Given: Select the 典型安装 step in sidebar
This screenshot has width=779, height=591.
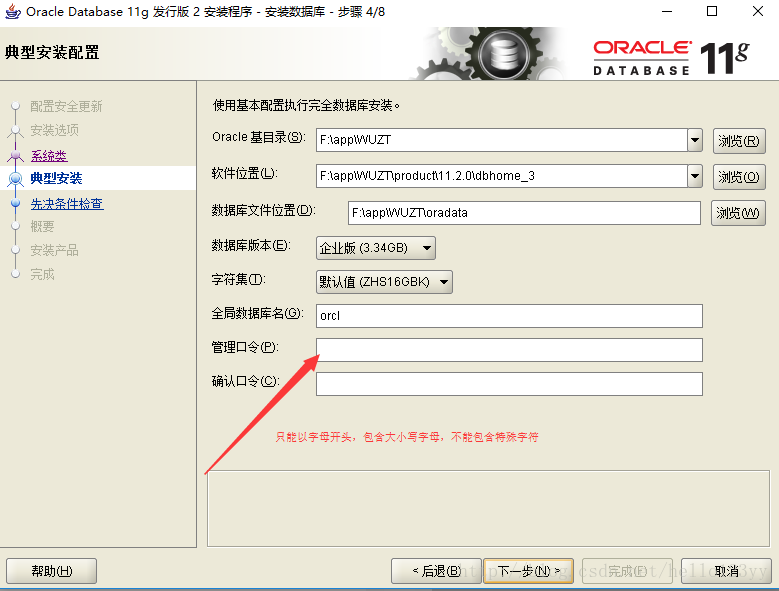Looking at the screenshot, I should tap(56, 178).
